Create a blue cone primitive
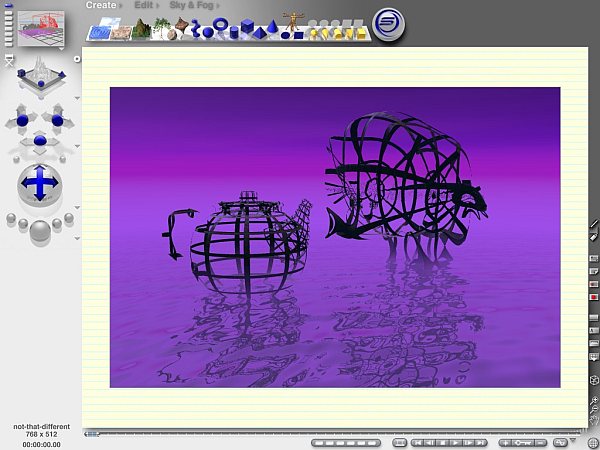 pos(272,26)
